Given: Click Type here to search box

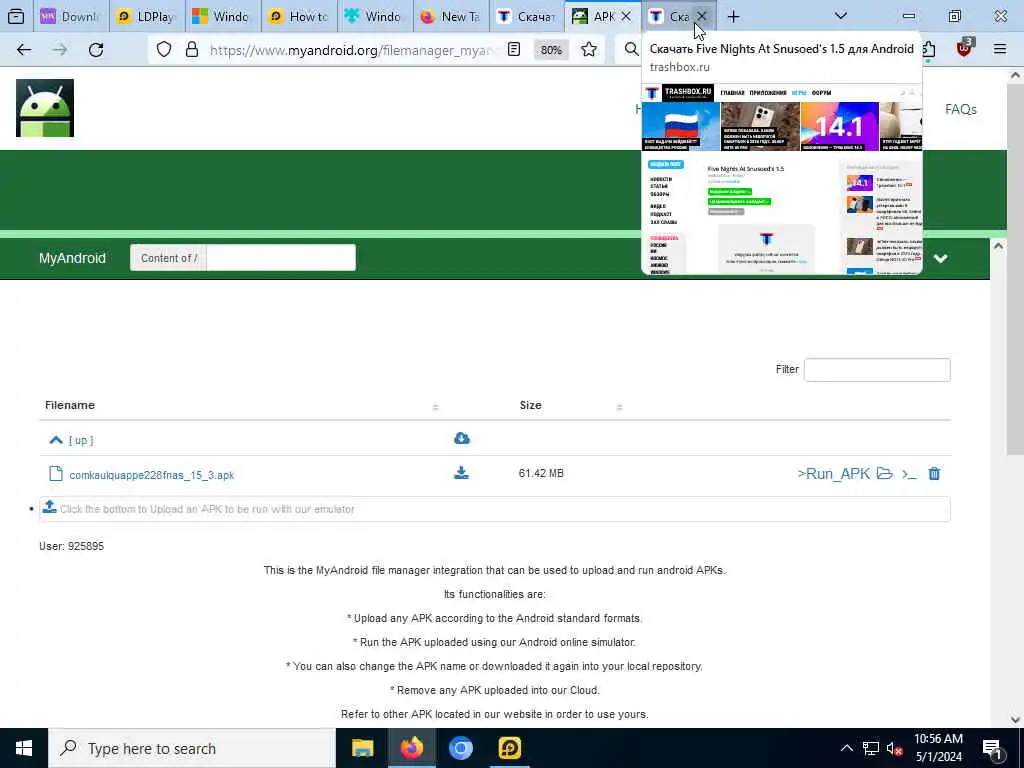Looking at the screenshot, I should pos(191,748).
